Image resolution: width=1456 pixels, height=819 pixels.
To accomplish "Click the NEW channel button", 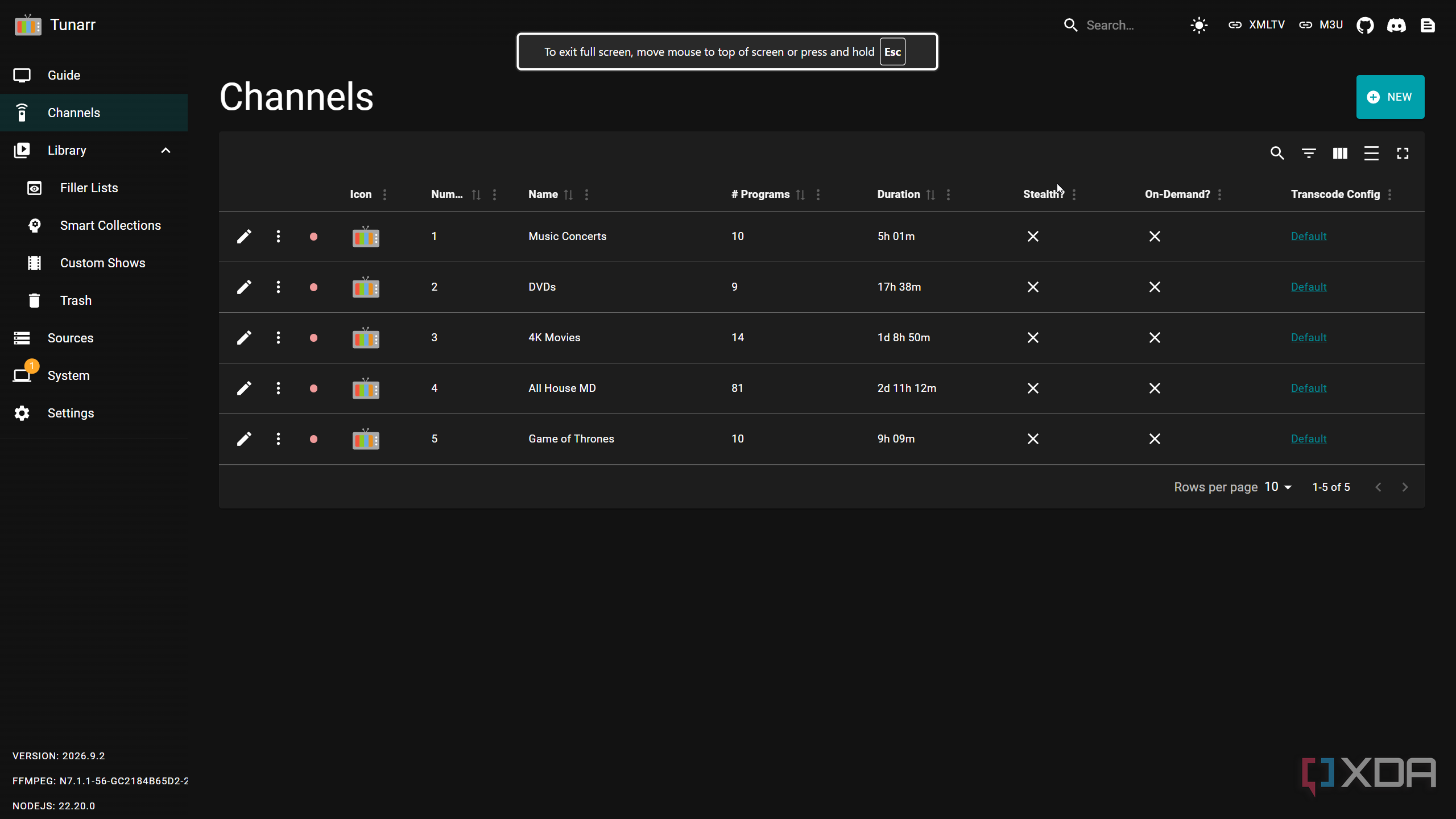I will (1390, 97).
